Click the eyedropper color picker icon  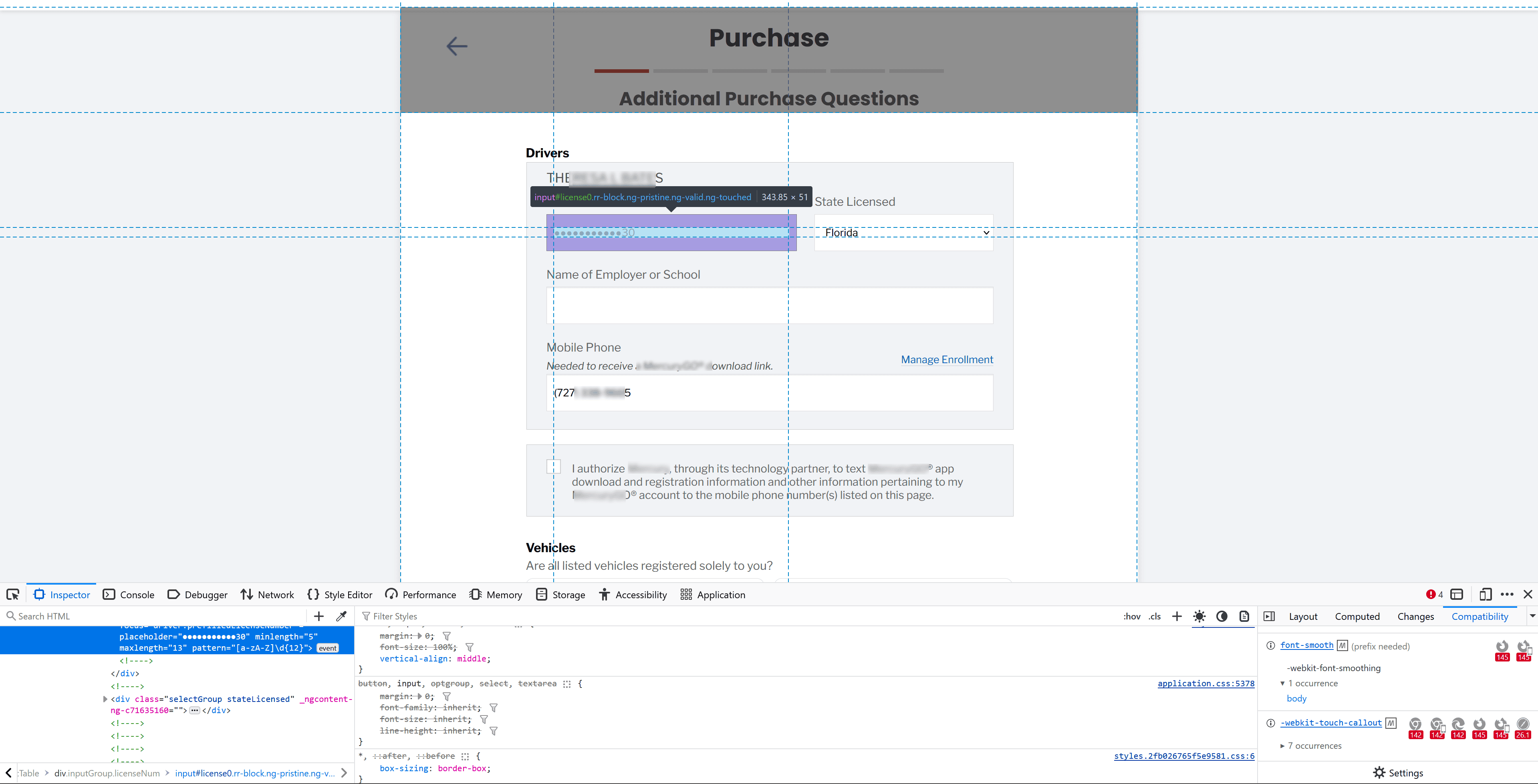[x=341, y=616]
